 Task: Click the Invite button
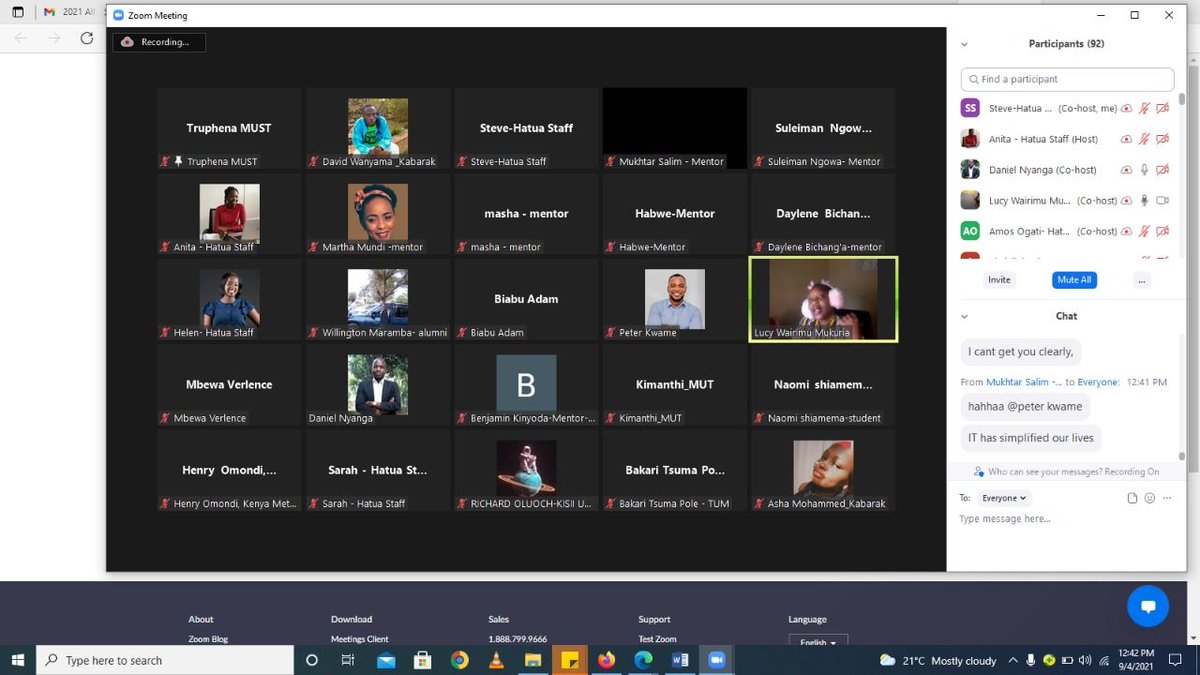(x=999, y=280)
